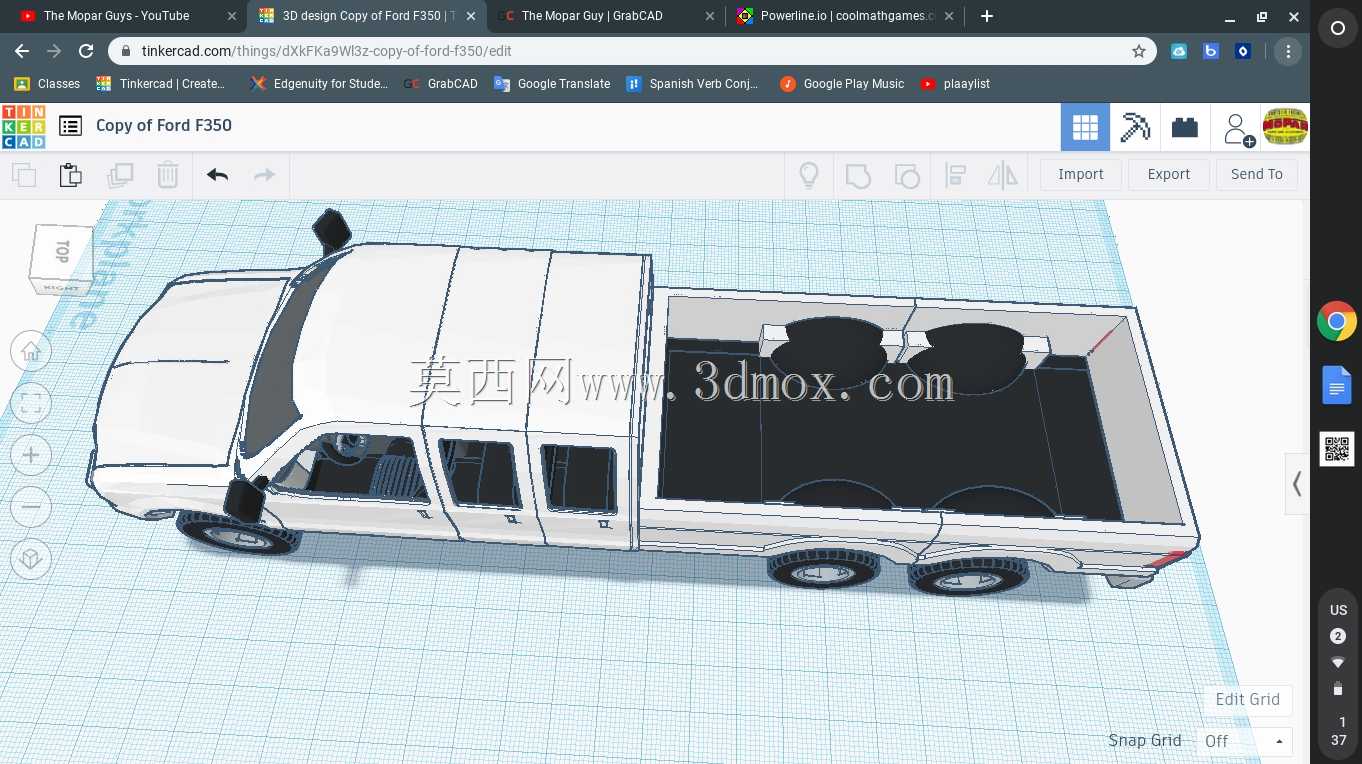Switch to 3D design grid view

pos(1085,127)
